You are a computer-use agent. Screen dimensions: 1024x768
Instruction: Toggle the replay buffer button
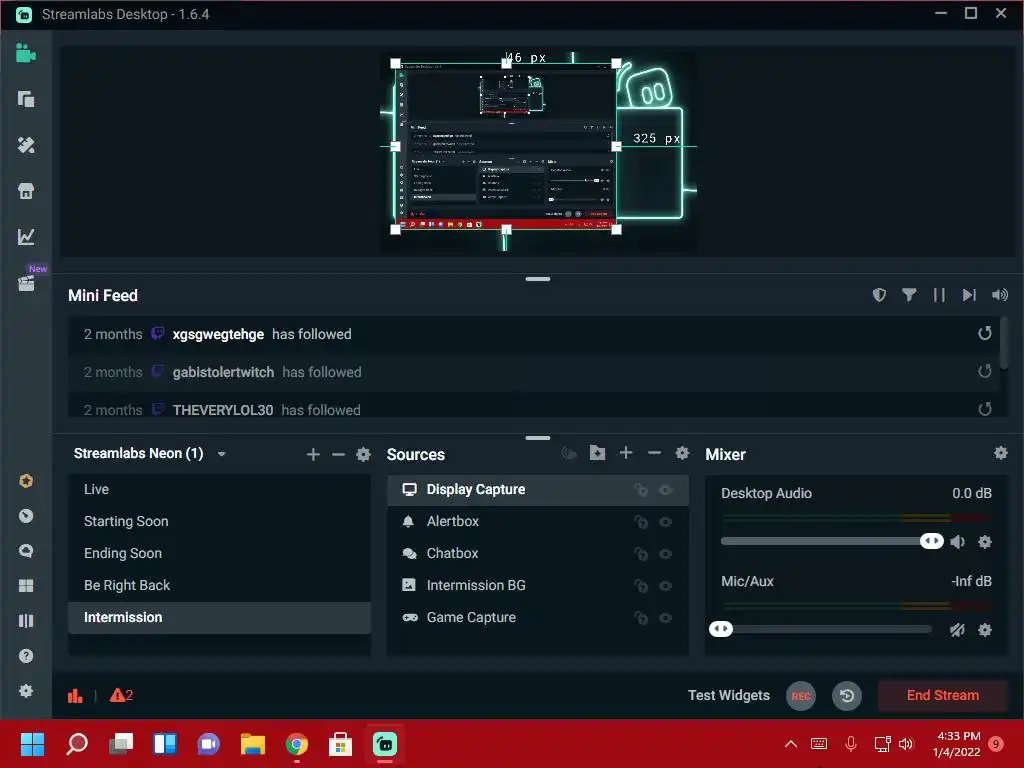tap(846, 696)
